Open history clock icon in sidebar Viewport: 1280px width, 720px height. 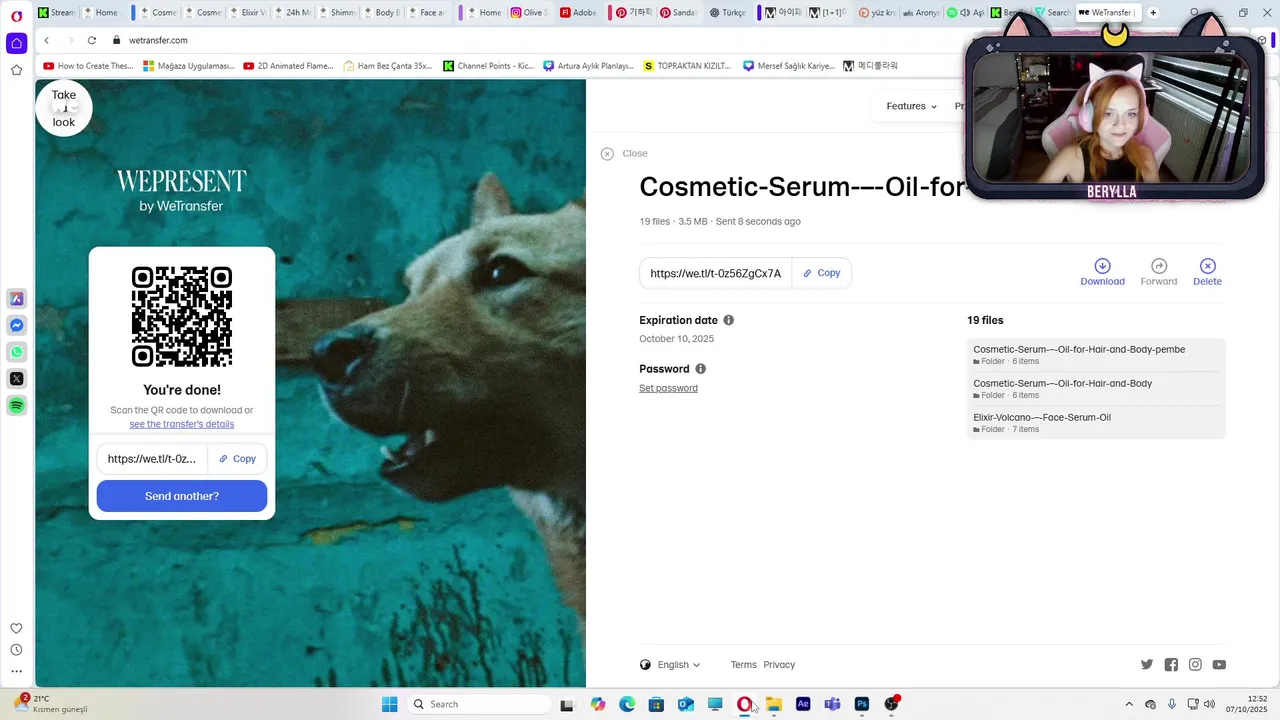pos(17,650)
